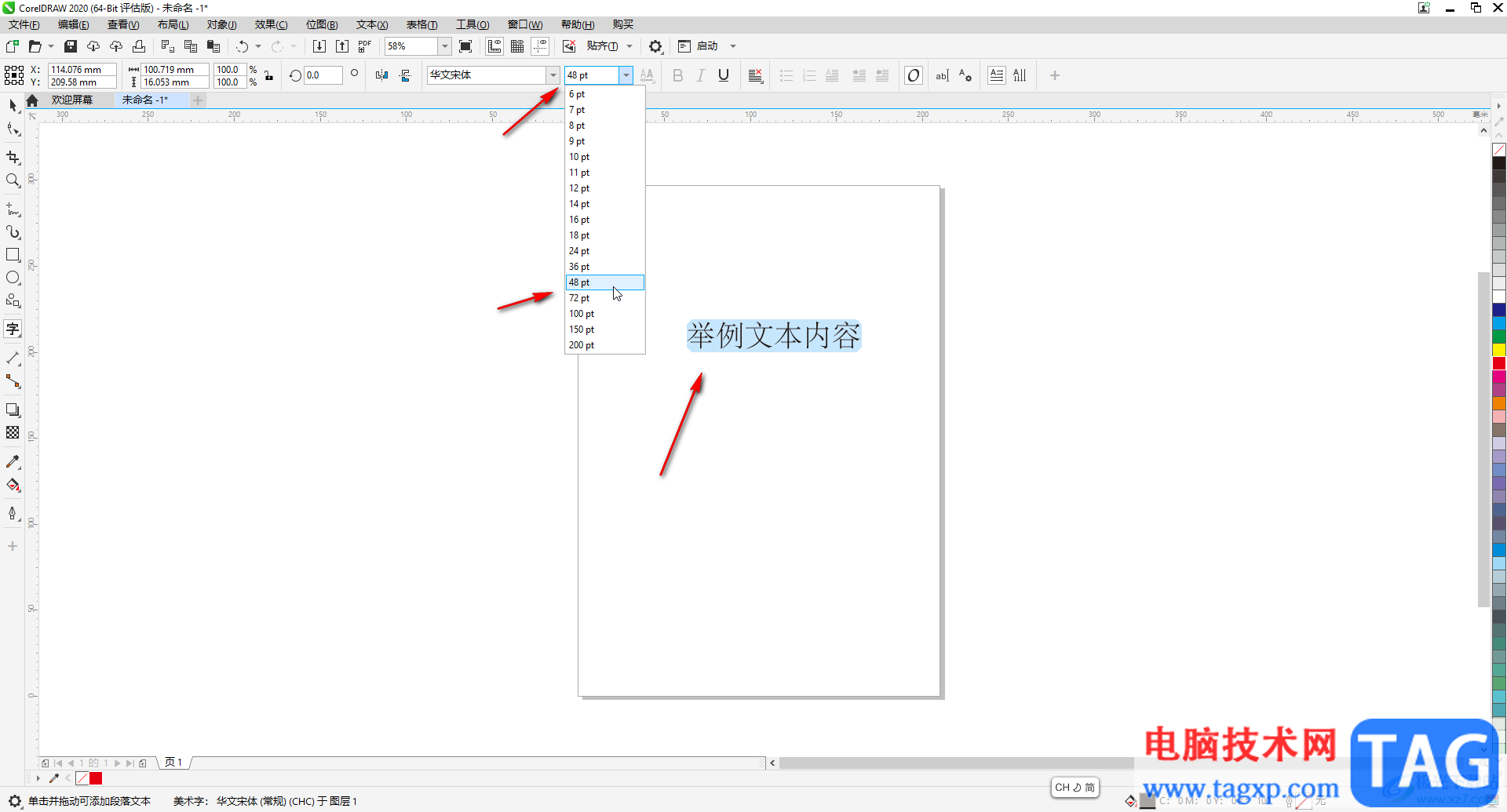This screenshot has width=1507, height=812.
Task: Toggle Show grid button
Action: (517, 46)
